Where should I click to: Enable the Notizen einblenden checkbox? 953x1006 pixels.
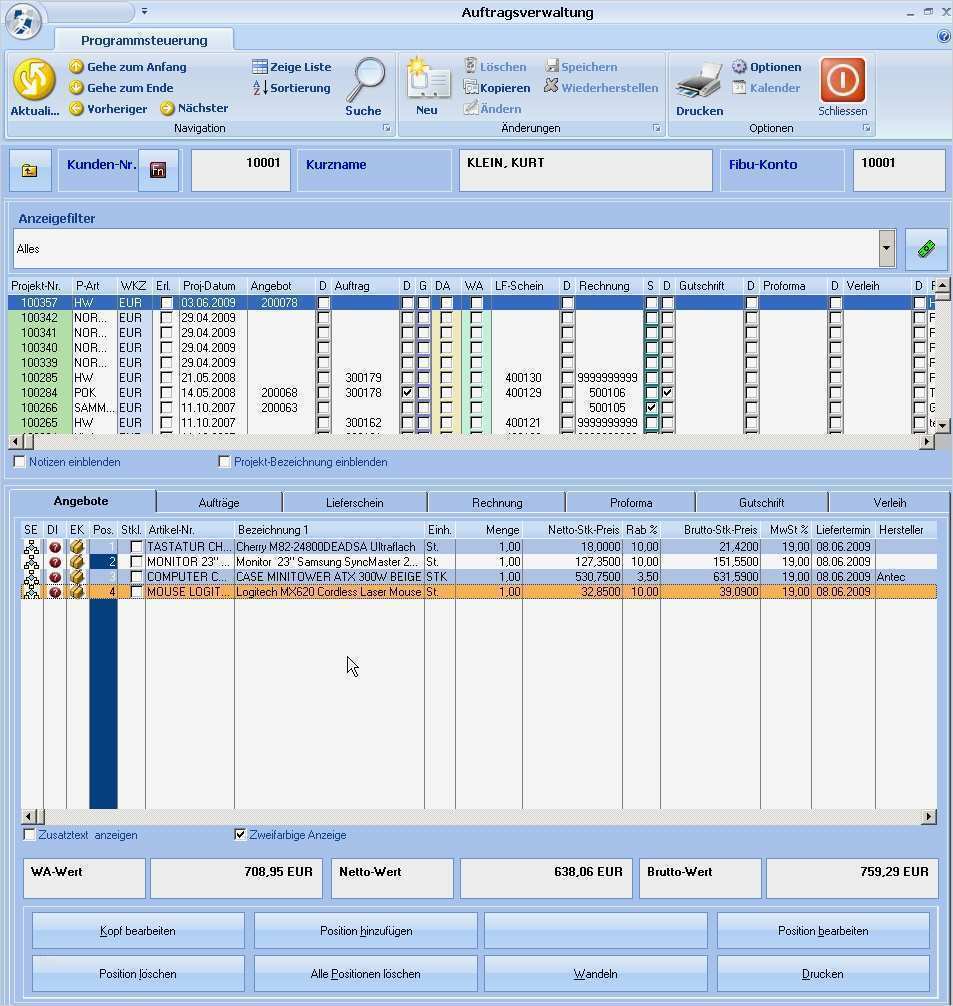(19, 461)
